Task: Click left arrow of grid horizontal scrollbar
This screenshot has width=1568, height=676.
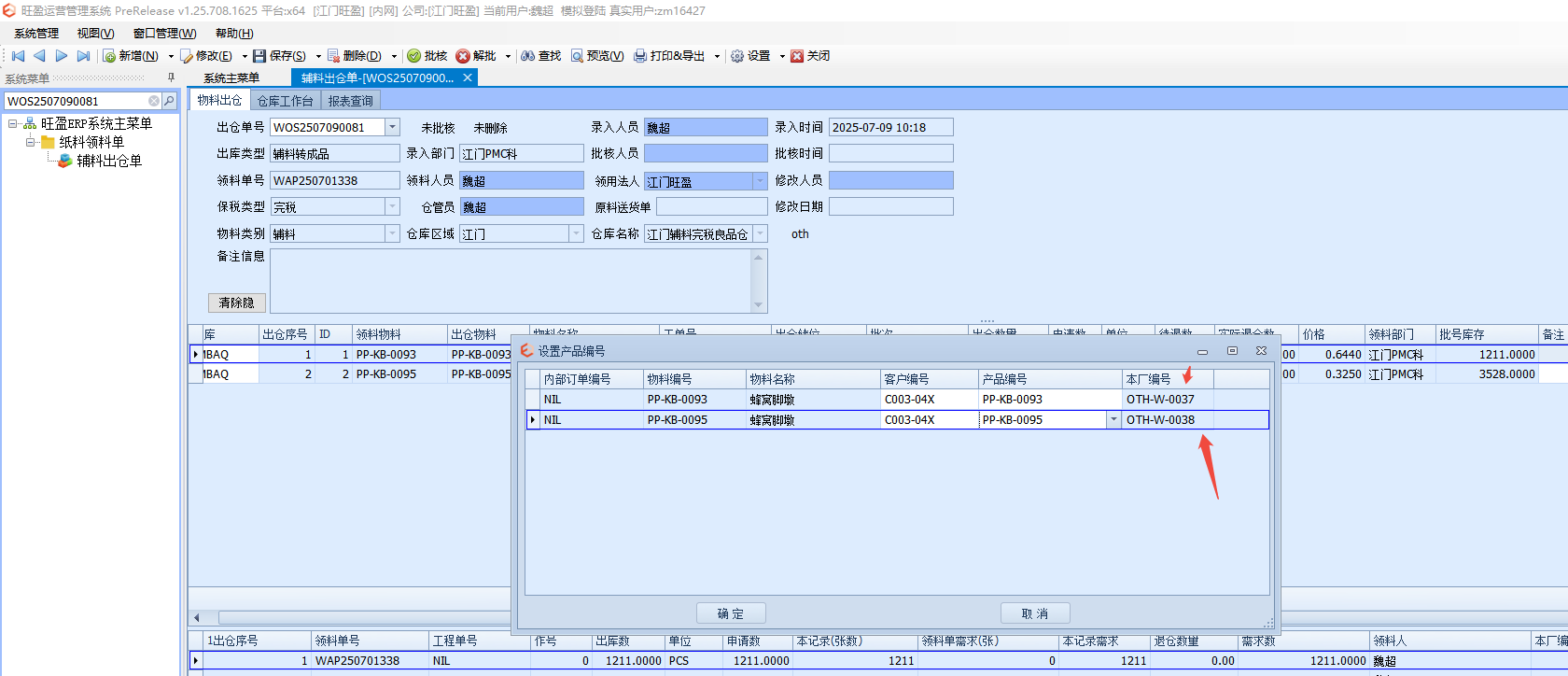Action: coord(197,617)
